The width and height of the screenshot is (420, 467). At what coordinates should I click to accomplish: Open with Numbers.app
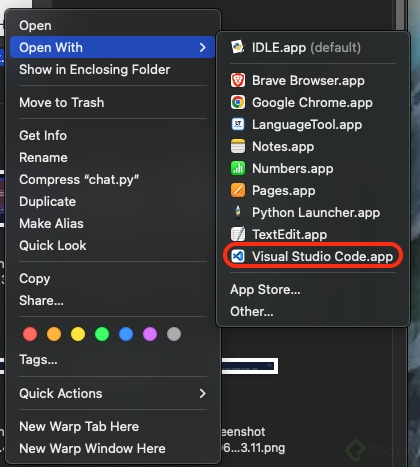313,168
